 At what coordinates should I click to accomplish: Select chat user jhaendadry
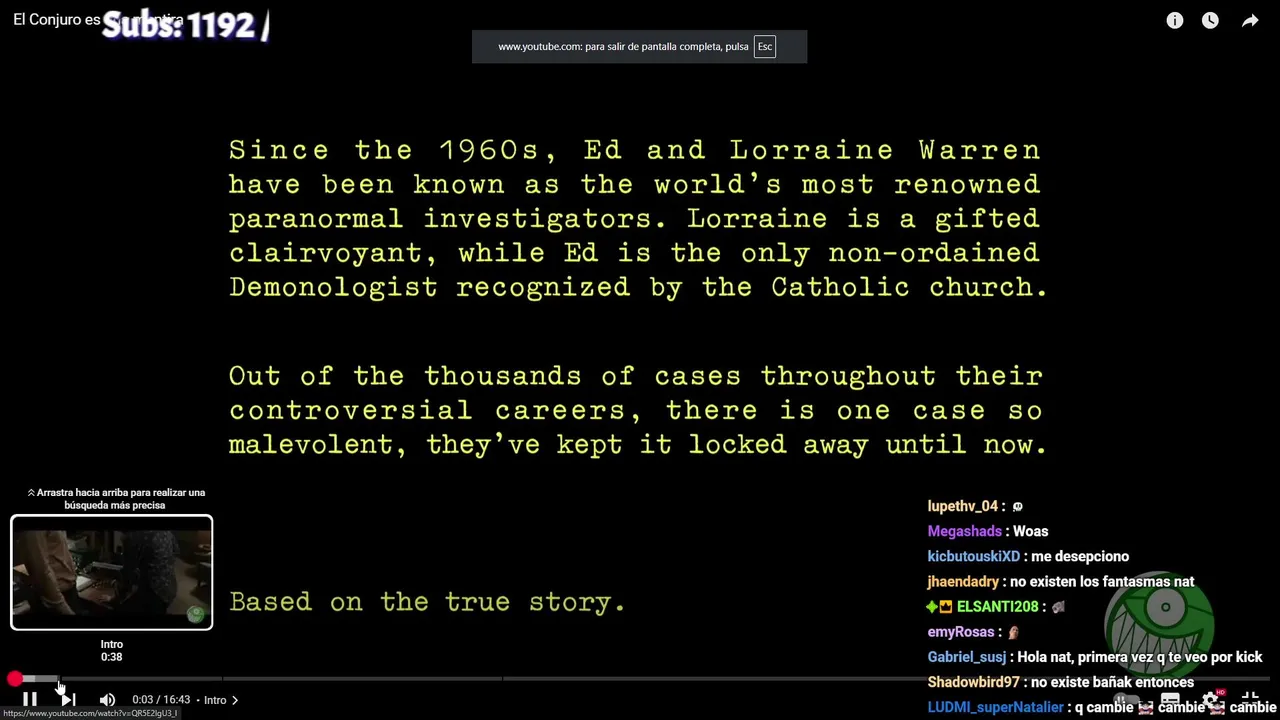pos(963,581)
